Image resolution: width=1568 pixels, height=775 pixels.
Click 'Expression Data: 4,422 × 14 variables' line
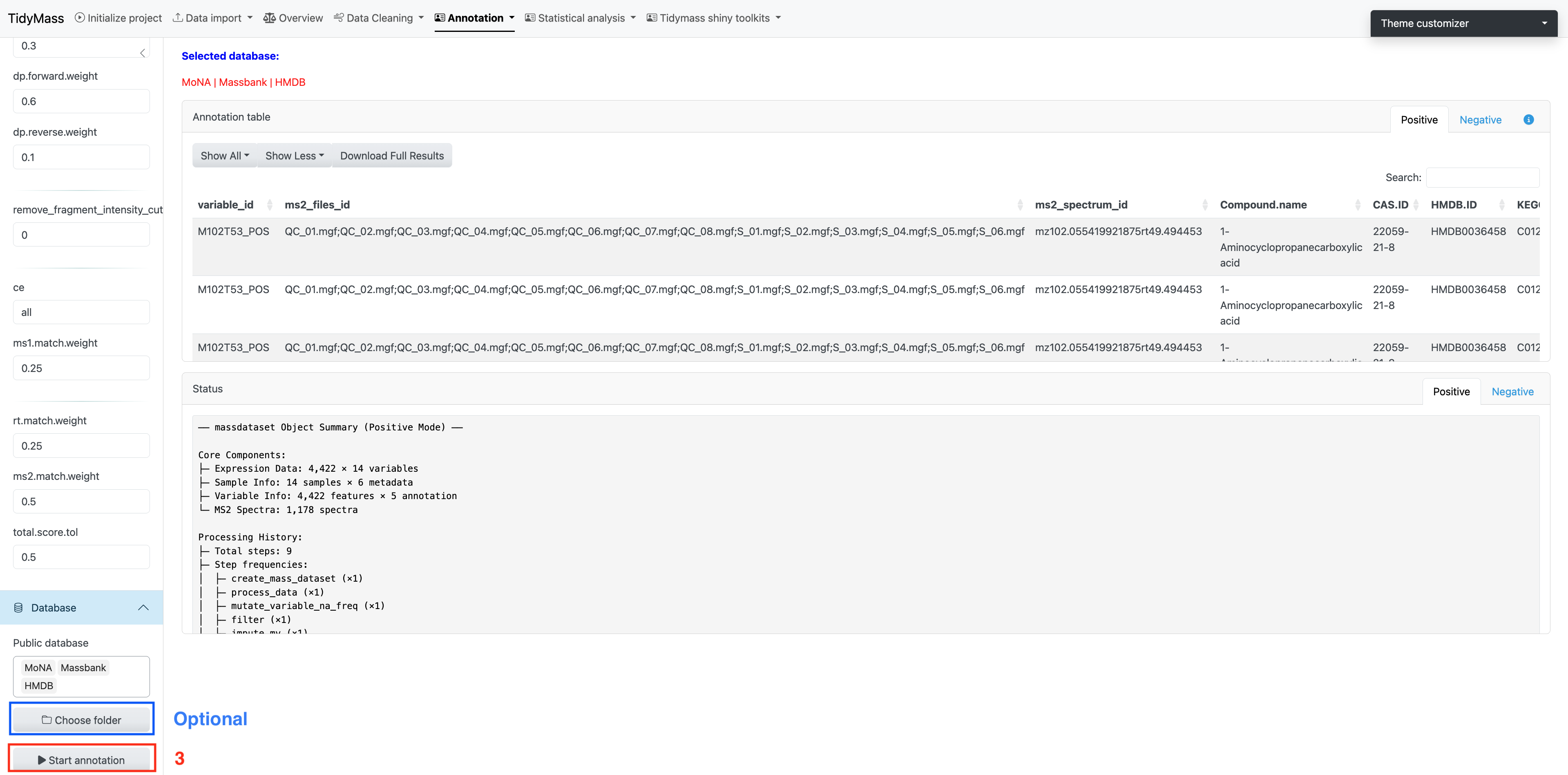317,468
